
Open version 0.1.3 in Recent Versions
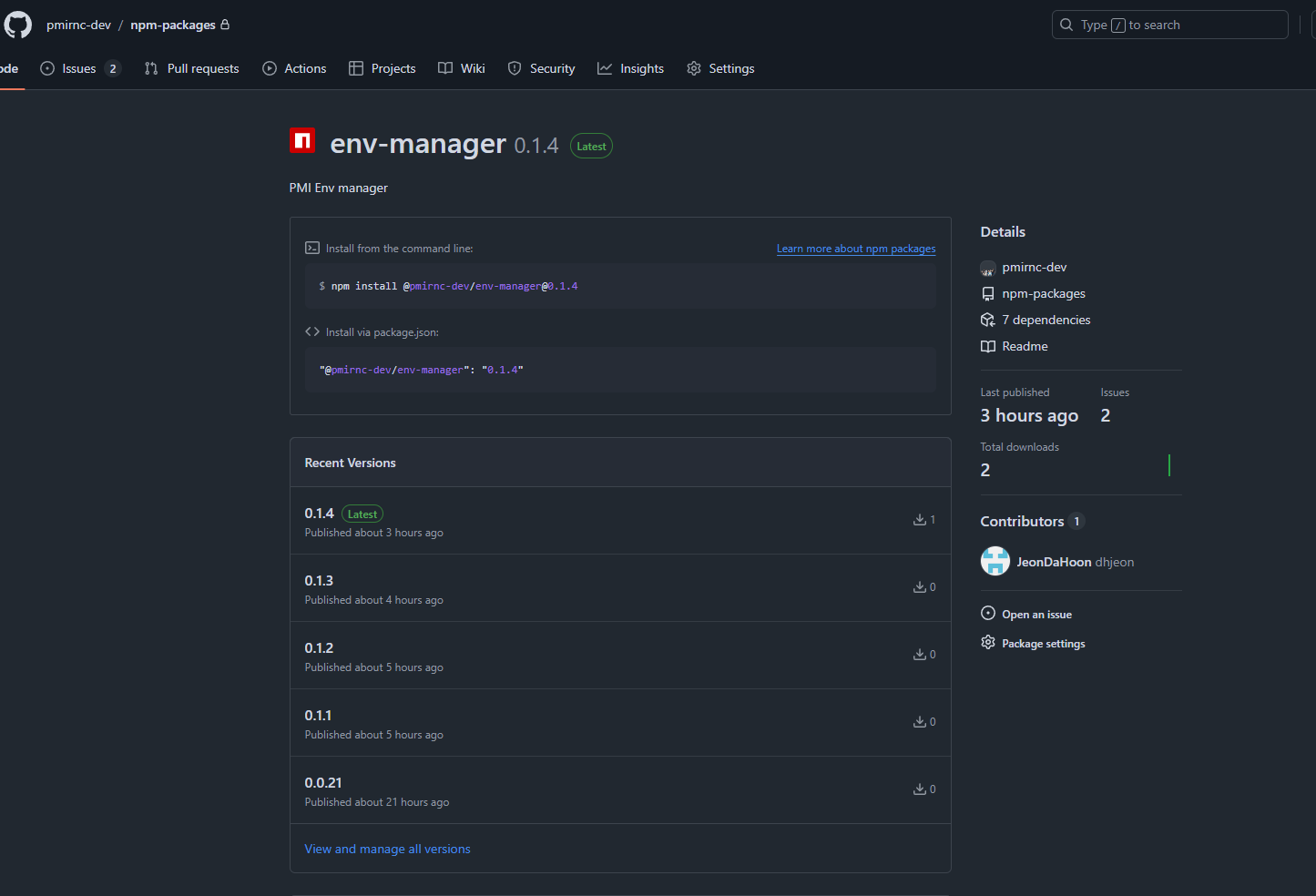tap(319, 581)
